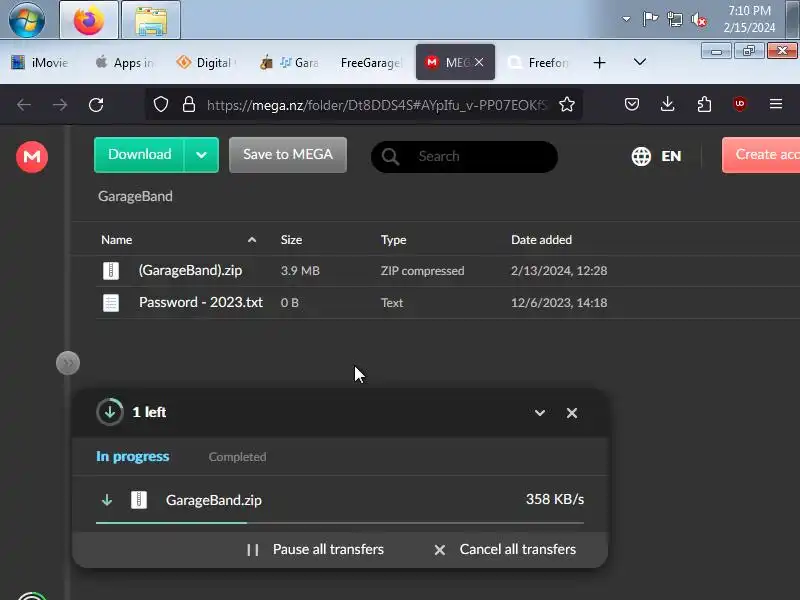800x600 pixels.
Task: Switch to the Apps in tab
Action: pos(124,62)
